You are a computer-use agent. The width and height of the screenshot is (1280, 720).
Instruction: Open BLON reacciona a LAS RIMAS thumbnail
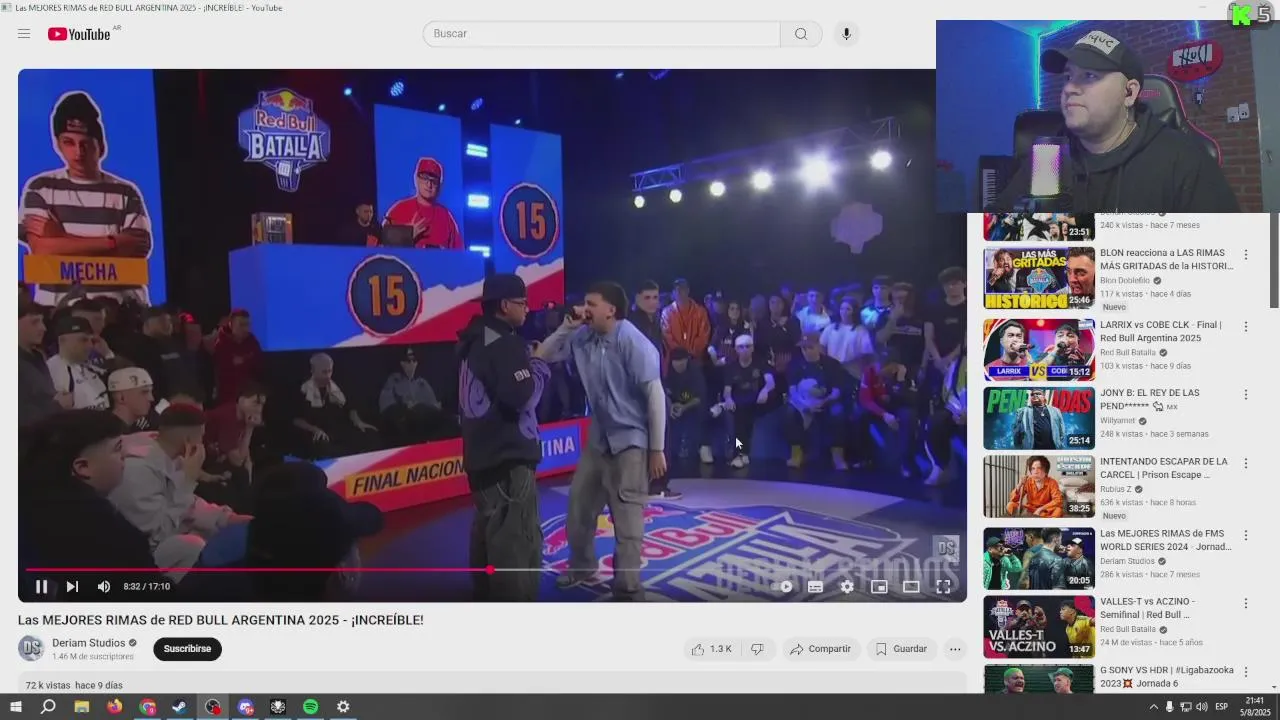click(x=1039, y=279)
